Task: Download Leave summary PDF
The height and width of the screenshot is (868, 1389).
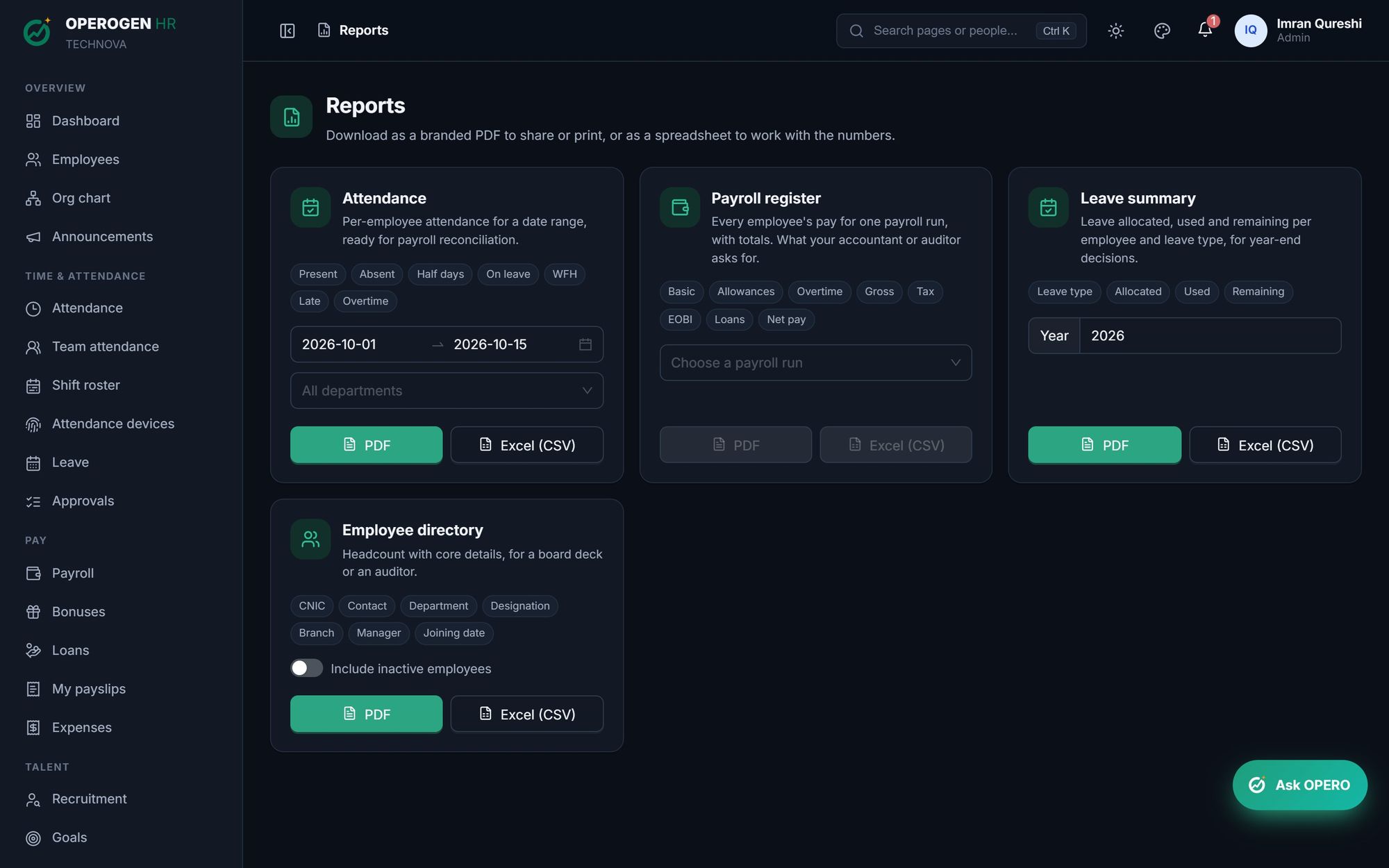Action: (x=1104, y=444)
